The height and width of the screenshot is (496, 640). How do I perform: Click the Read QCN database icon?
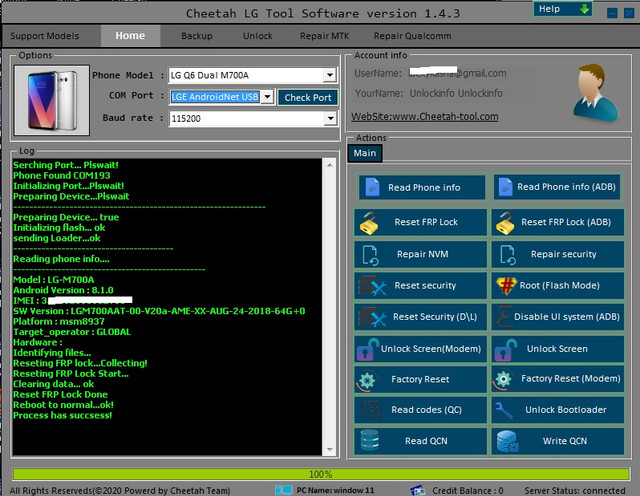point(371,441)
